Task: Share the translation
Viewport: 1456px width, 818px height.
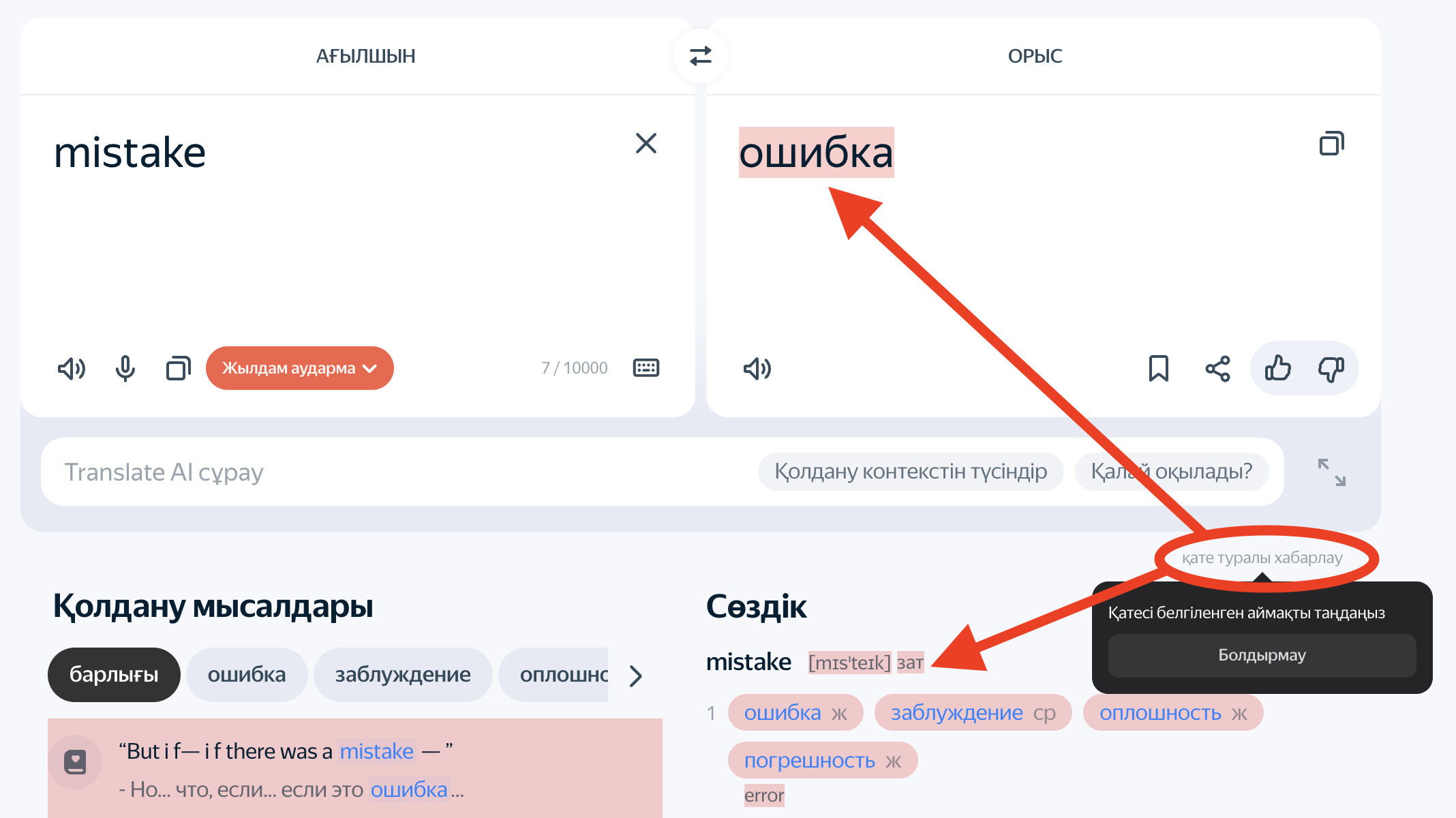Action: pos(1217,369)
